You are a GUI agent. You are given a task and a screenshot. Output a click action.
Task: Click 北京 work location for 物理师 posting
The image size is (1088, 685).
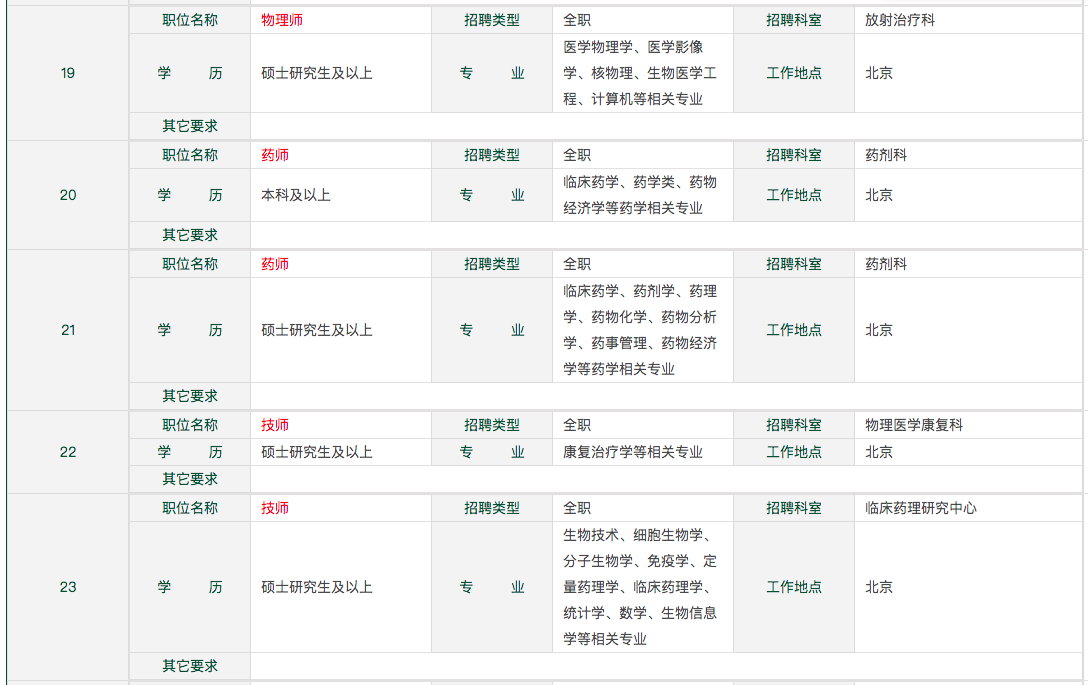pyautogui.click(x=878, y=72)
